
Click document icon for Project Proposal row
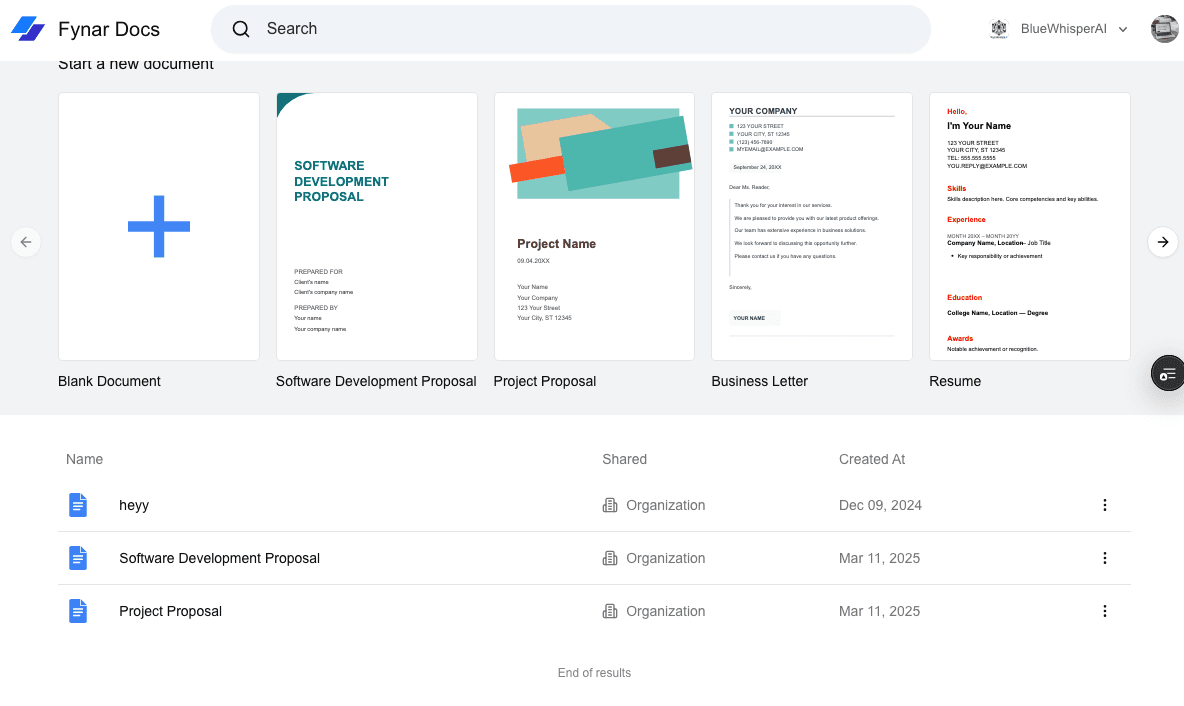click(78, 611)
